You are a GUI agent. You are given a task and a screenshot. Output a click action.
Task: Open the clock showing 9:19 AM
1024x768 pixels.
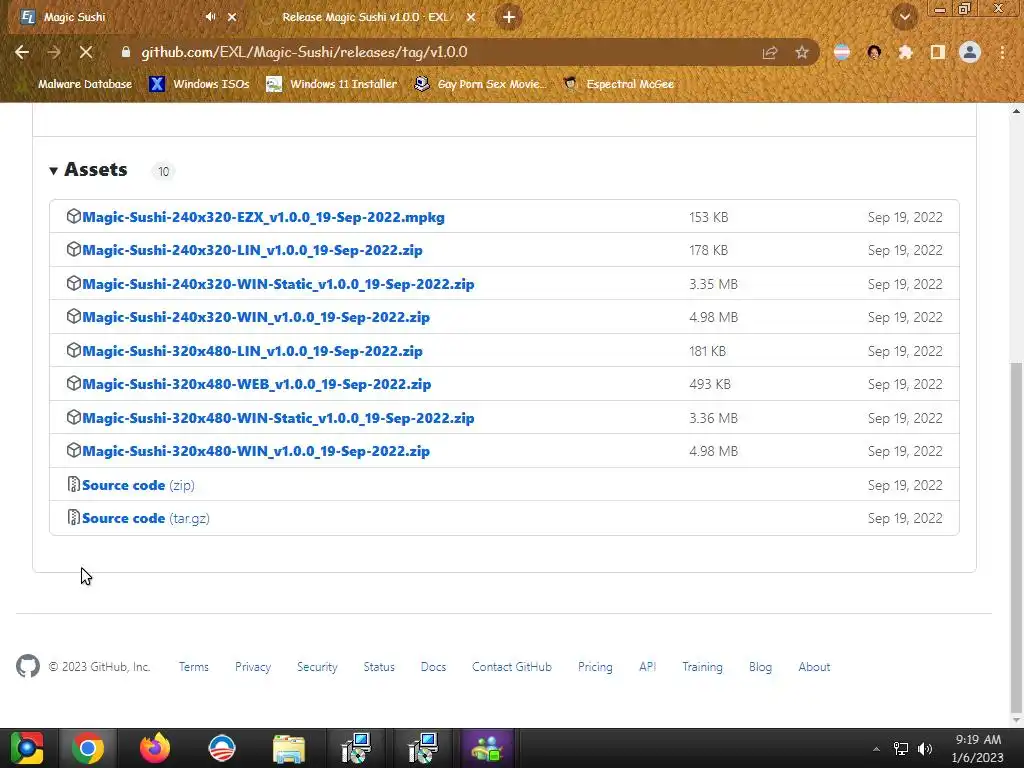tap(978, 748)
